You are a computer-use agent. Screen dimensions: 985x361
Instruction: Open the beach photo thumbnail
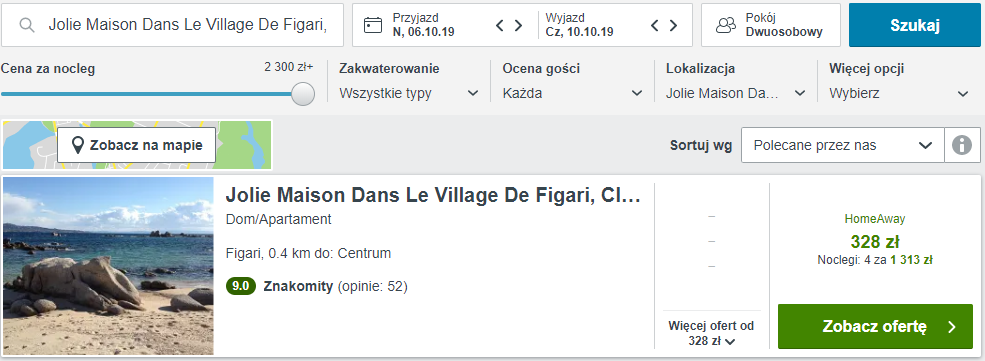[x=109, y=266]
